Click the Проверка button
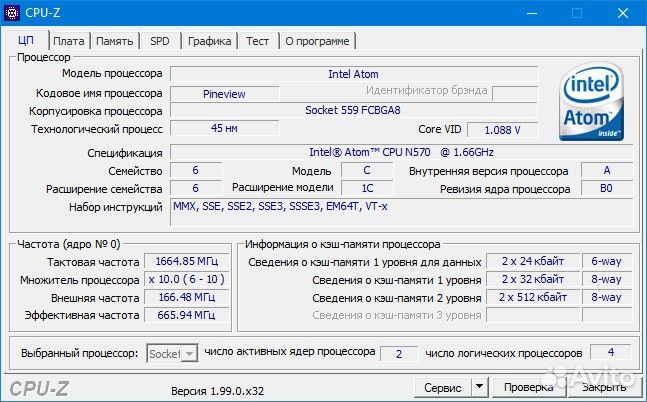Screen dimensions: 647x402 tap(529, 387)
